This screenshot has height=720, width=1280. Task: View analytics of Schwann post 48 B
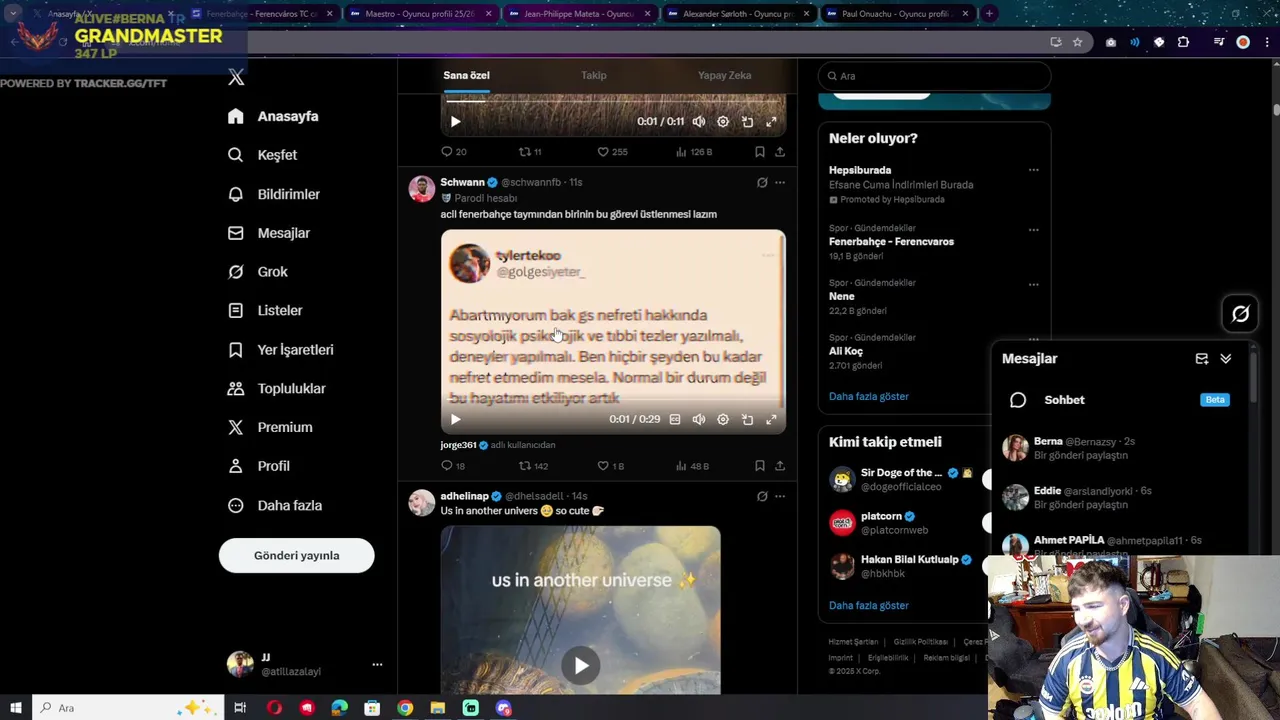pos(692,466)
